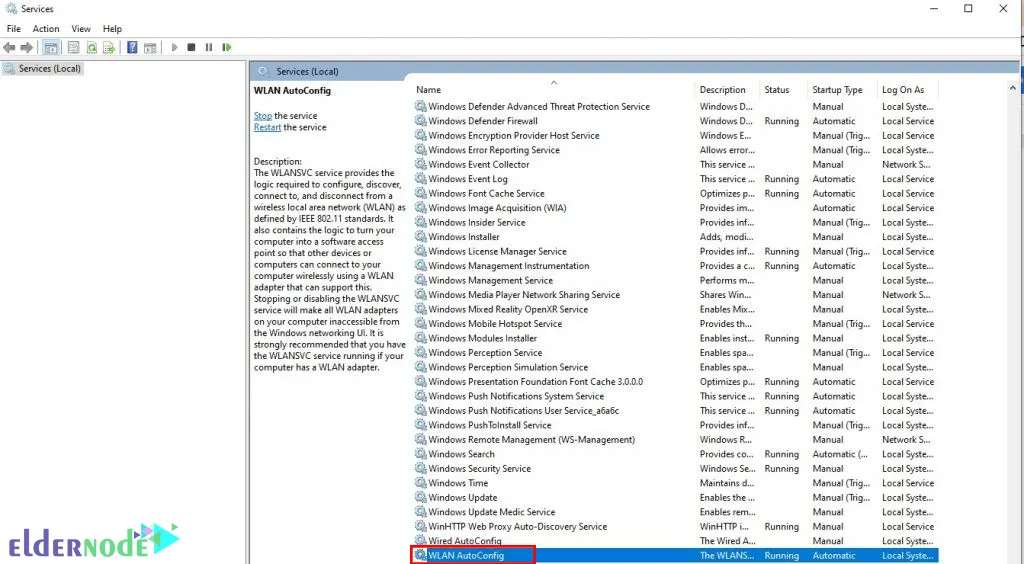Sort by the Status column header
Image resolution: width=1024 pixels, height=564 pixels.
pyautogui.click(x=777, y=89)
